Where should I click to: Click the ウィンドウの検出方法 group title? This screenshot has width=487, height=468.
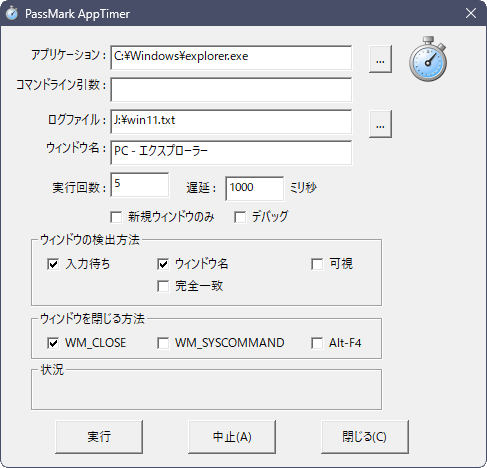pos(90,240)
